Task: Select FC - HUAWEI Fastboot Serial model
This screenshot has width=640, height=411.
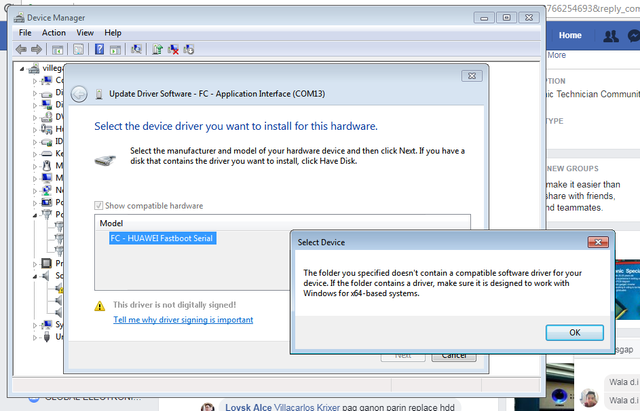Action: pyautogui.click(x=162, y=238)
